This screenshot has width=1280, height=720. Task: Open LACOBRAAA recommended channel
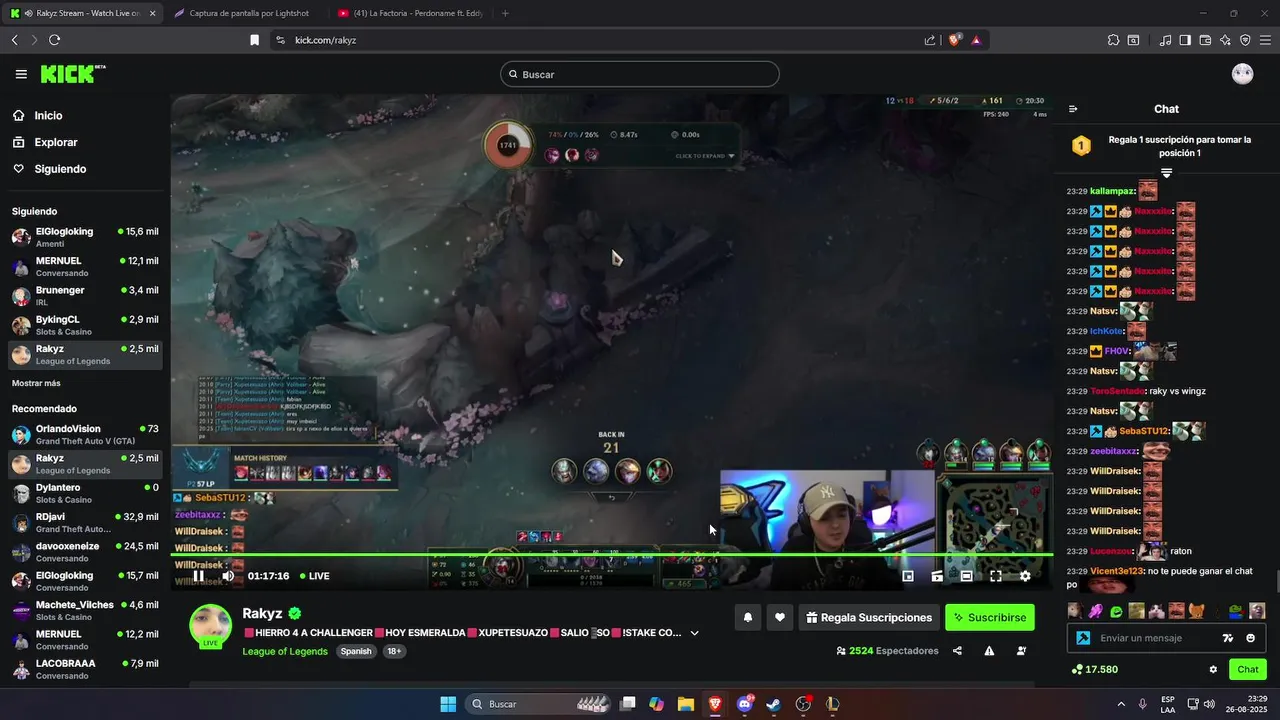pyautogui.click(x=85, y=669)
